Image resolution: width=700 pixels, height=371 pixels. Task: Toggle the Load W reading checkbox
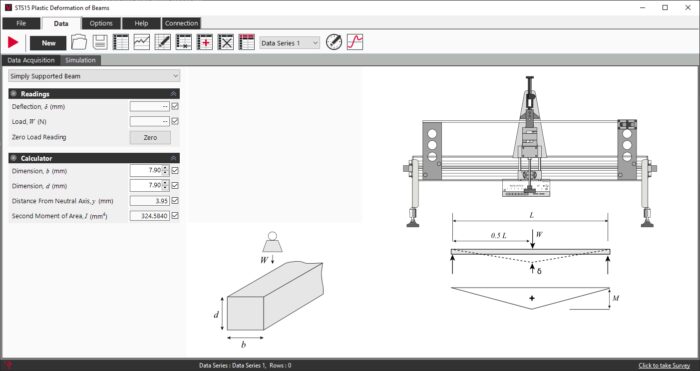[x=175, y=121]
